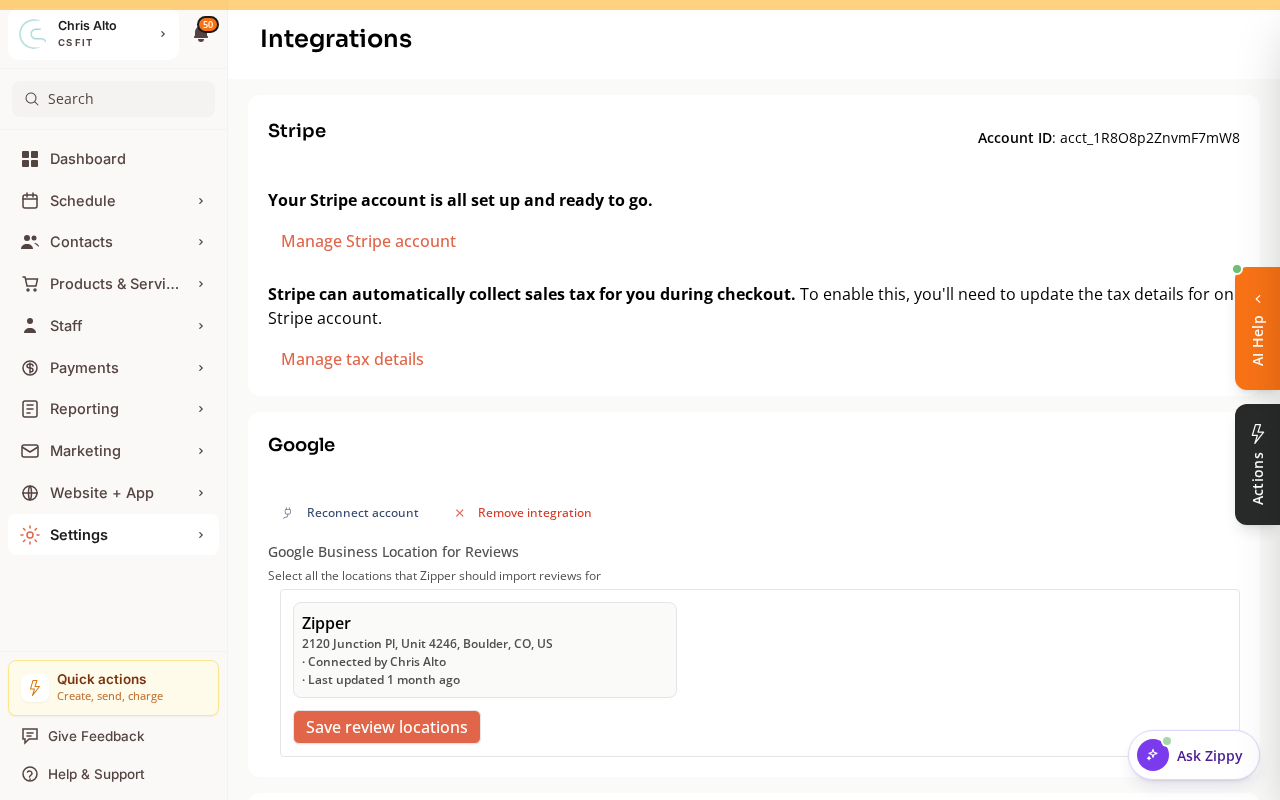1280x800 pixels.
Task: Click the Schedule calendar icon
Action: click(x=30, y=201)
